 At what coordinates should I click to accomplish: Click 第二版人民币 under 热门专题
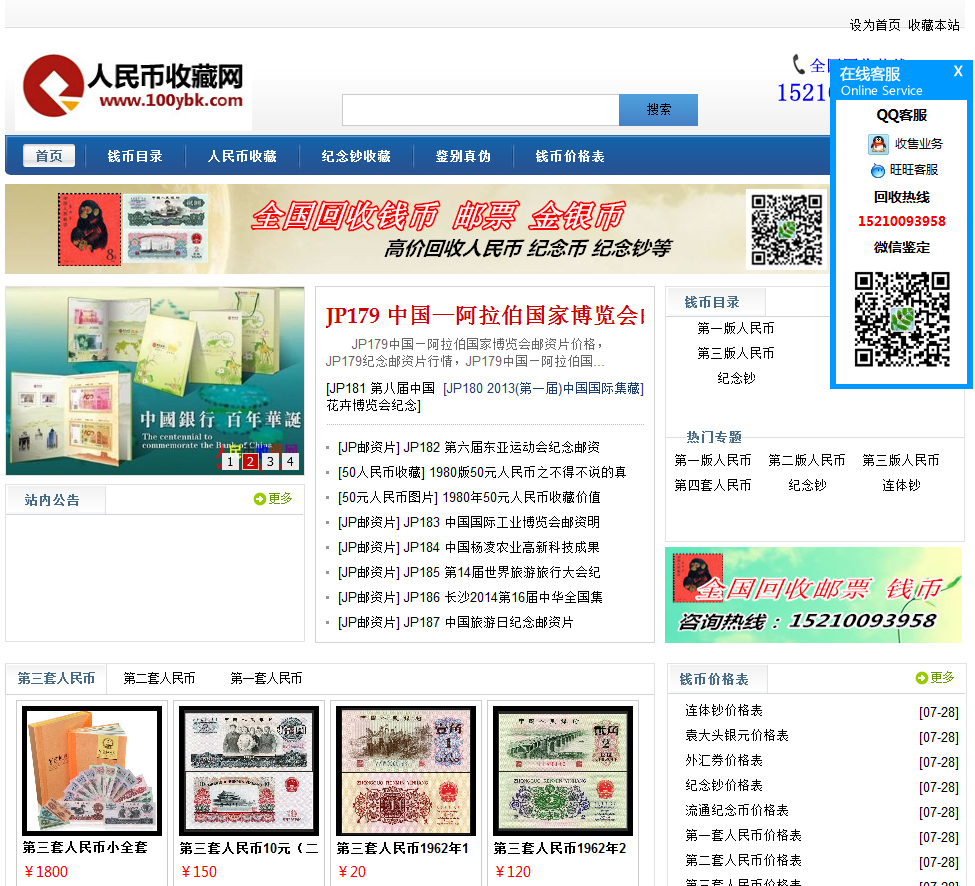[806, 460]
